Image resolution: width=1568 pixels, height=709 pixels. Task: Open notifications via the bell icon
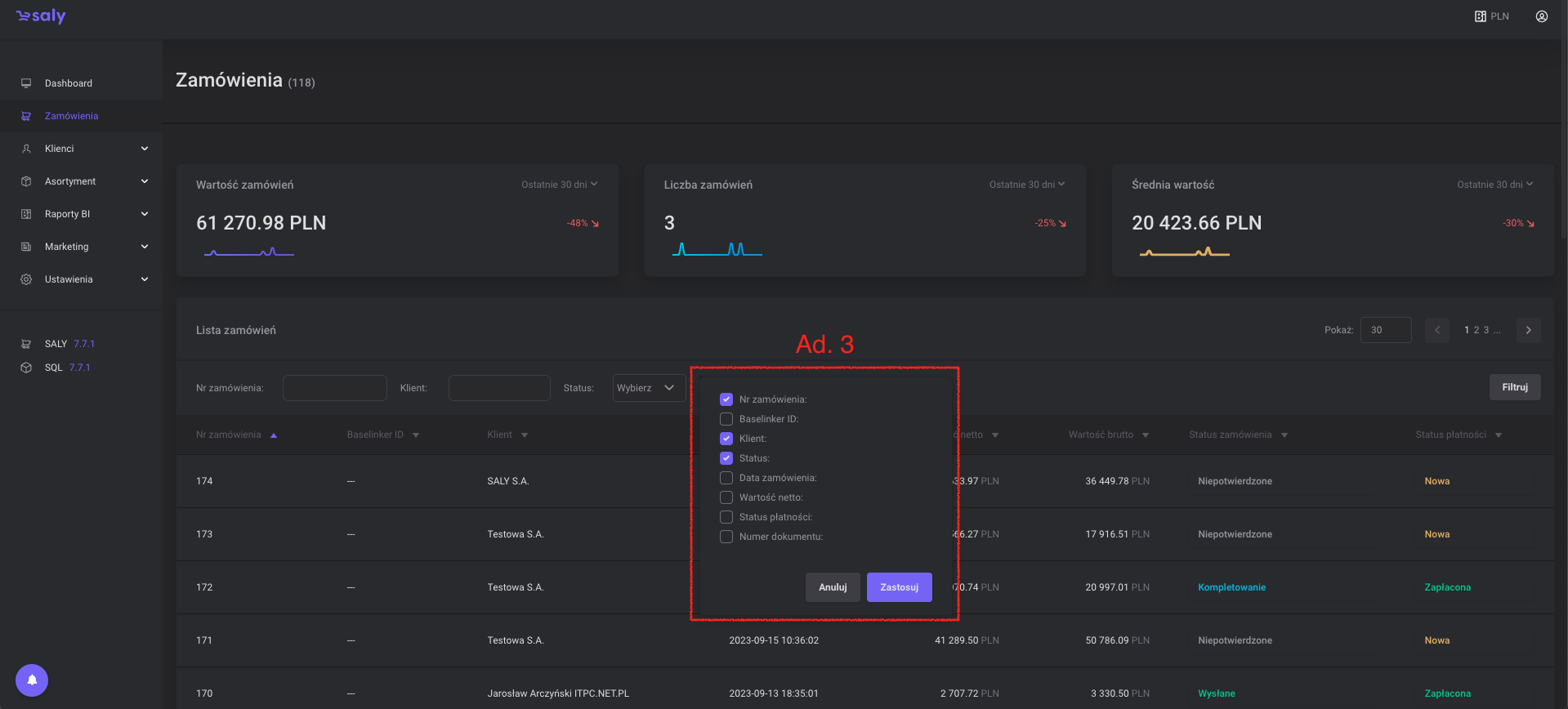[32, 680]
